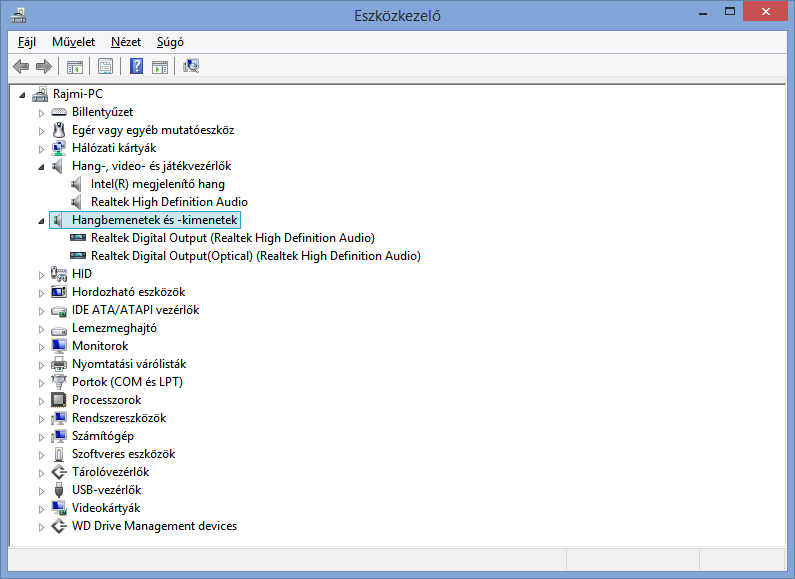Click speaker icon of Hang-, video- és játékvezérlők
Viewport: 795px width, 579px height.
pyautogui.click(x=58, y=166)
